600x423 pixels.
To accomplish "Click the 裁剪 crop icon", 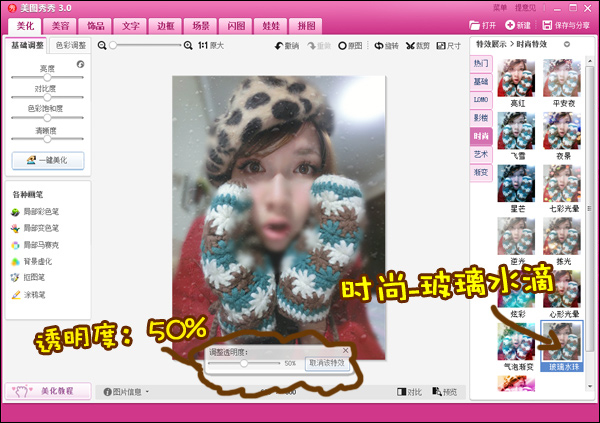I will (410, 46).
